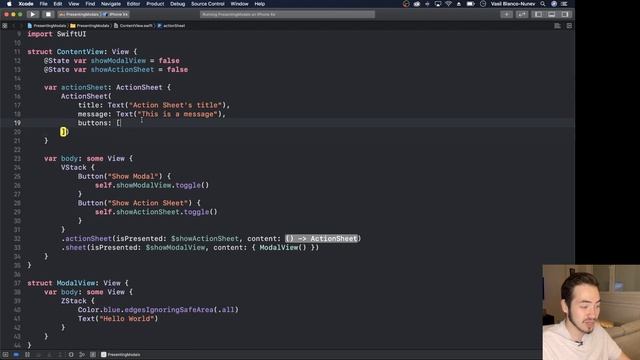Click 'struct ModalView' declaration name
The width and height of the screenshot is (640, 360).
(x=76, y=283)
